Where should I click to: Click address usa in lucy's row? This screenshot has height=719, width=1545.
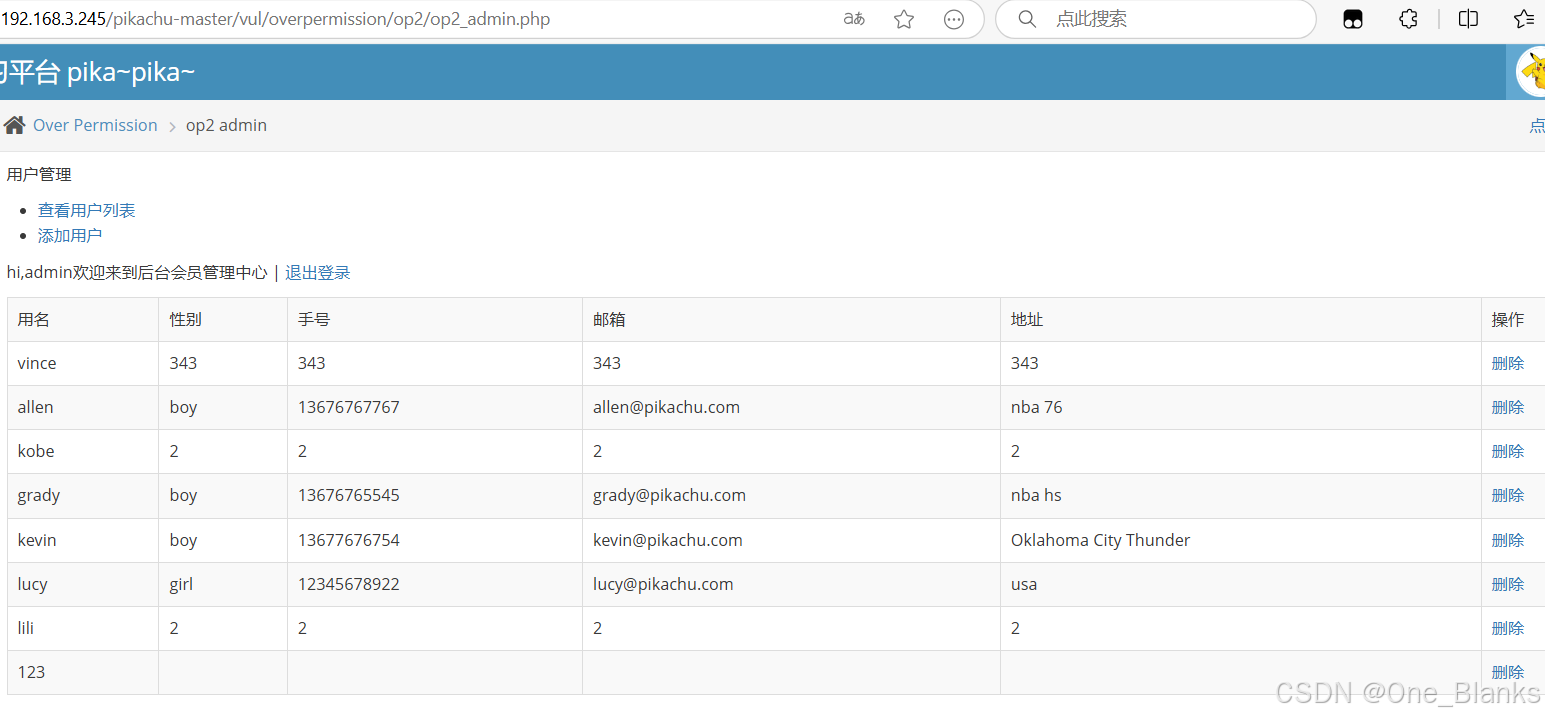(x=1024, y=584)
